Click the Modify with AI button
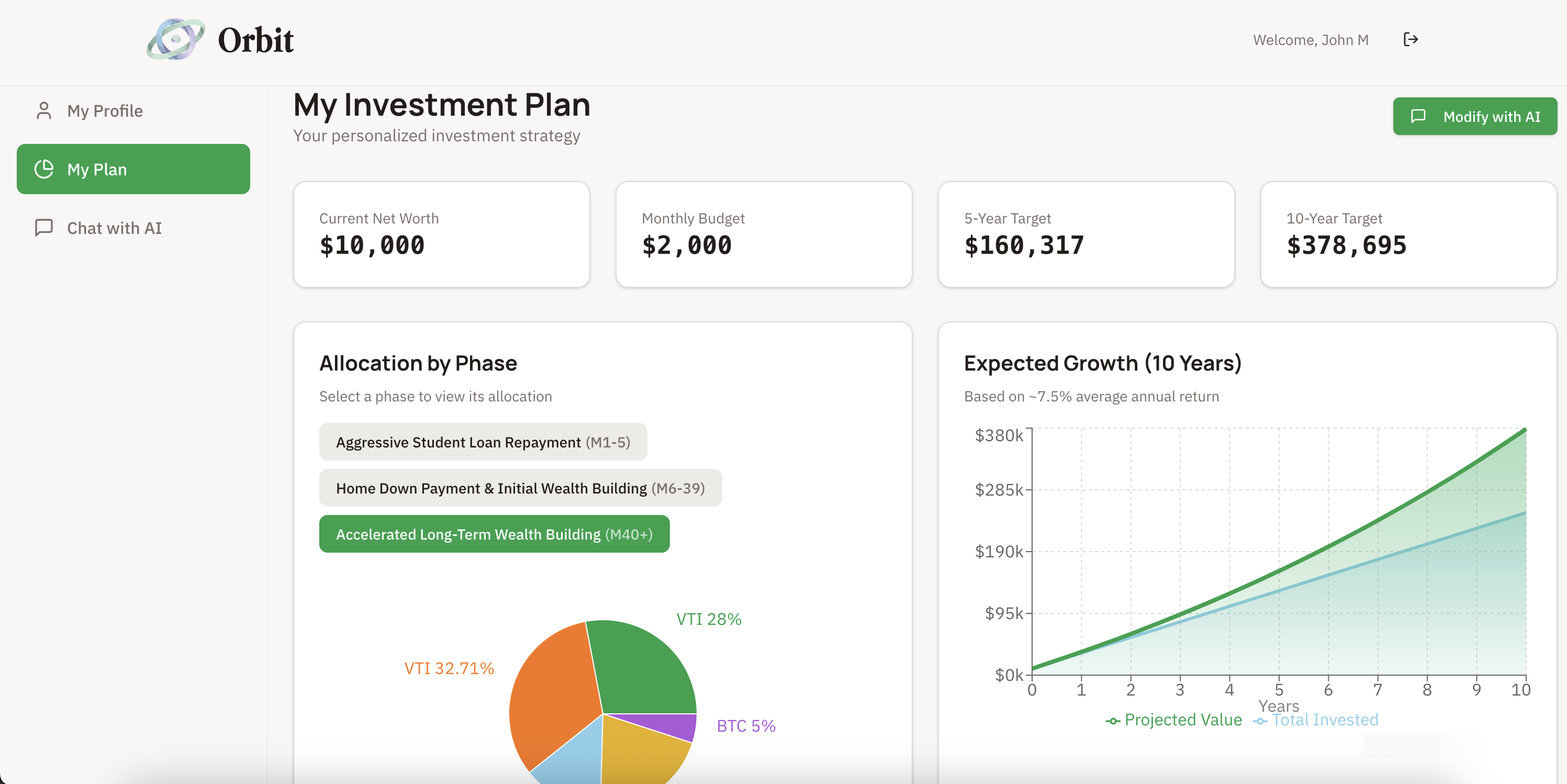The height and width of the screenshot is (784, 1567). click(1475, 116)
